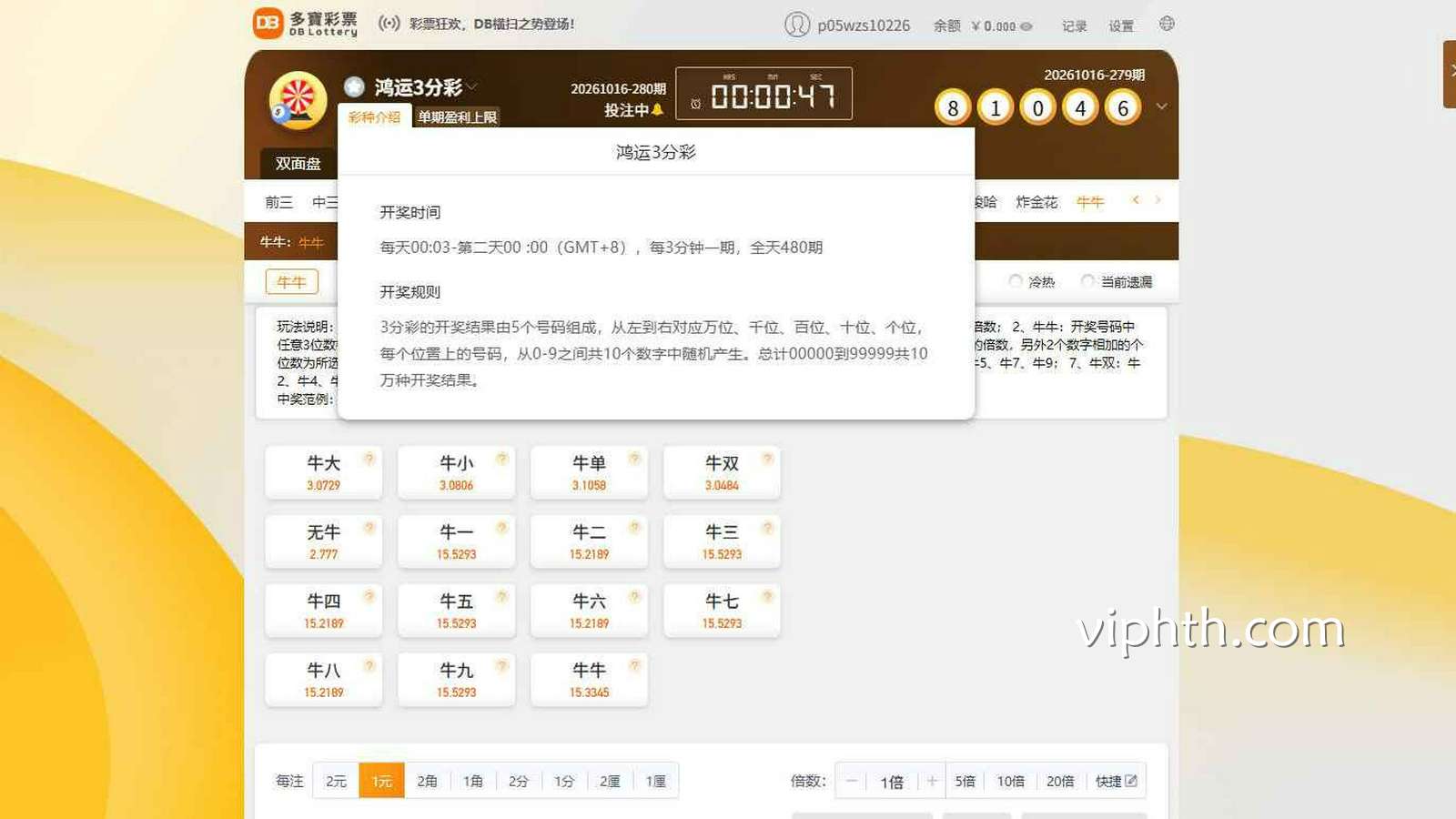
Task: Edit 快捷 quick multiplier settings
Action: [x=1116, y=781]
